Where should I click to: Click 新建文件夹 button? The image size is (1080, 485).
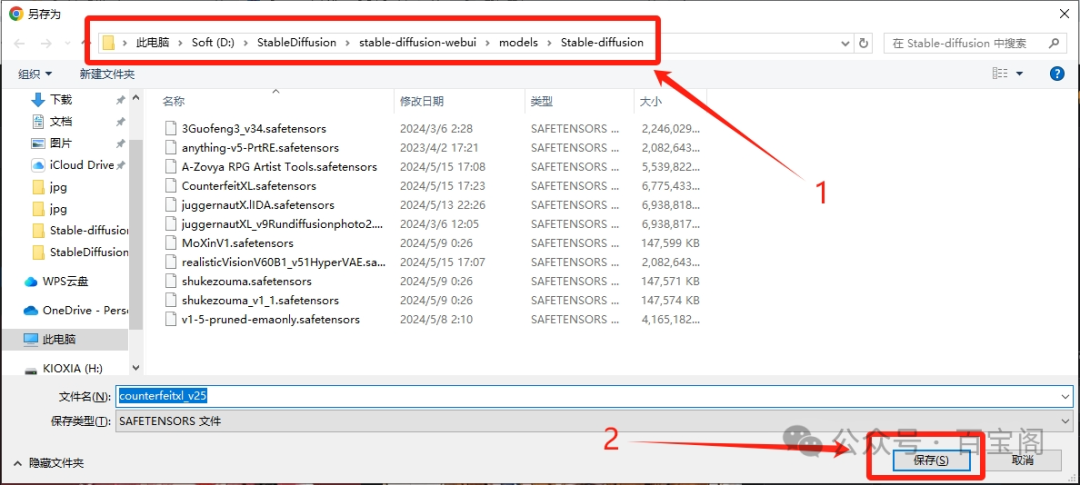[107, 74]
